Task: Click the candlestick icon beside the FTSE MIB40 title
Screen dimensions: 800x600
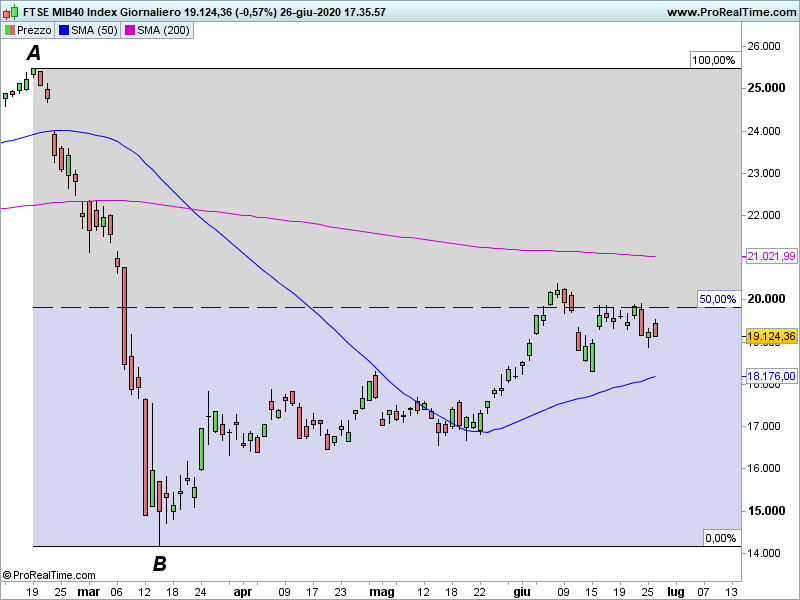Action: pyautogui.click(x=11, y=12)
